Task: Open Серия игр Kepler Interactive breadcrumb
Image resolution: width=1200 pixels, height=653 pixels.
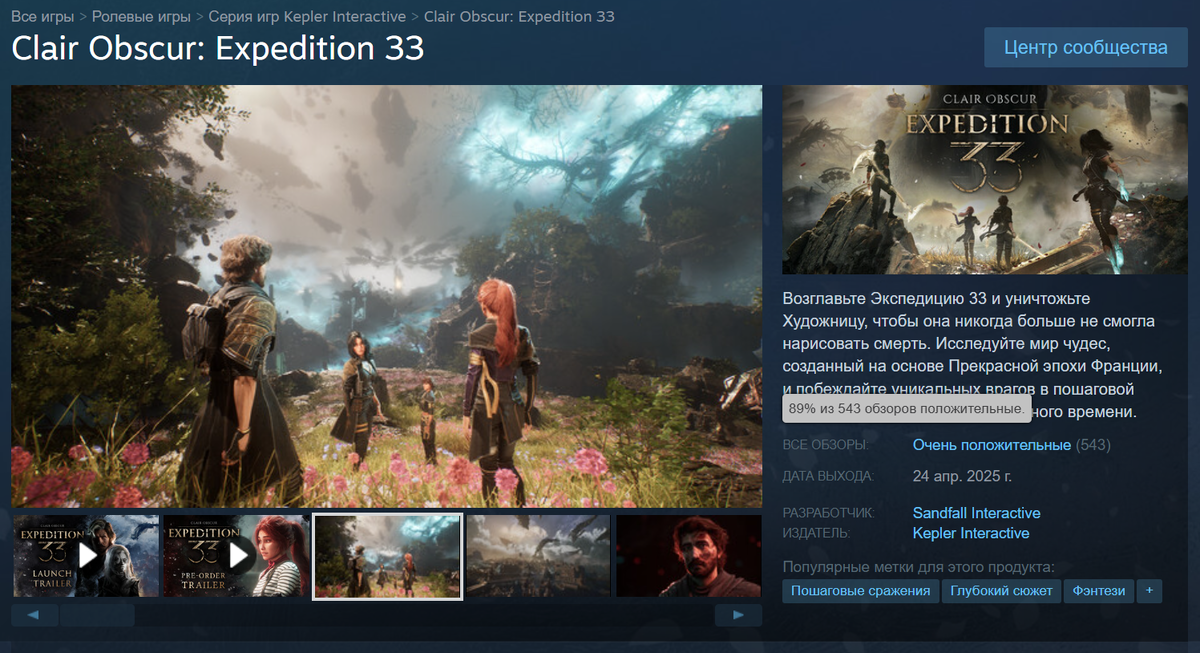Action: [307, 17]
